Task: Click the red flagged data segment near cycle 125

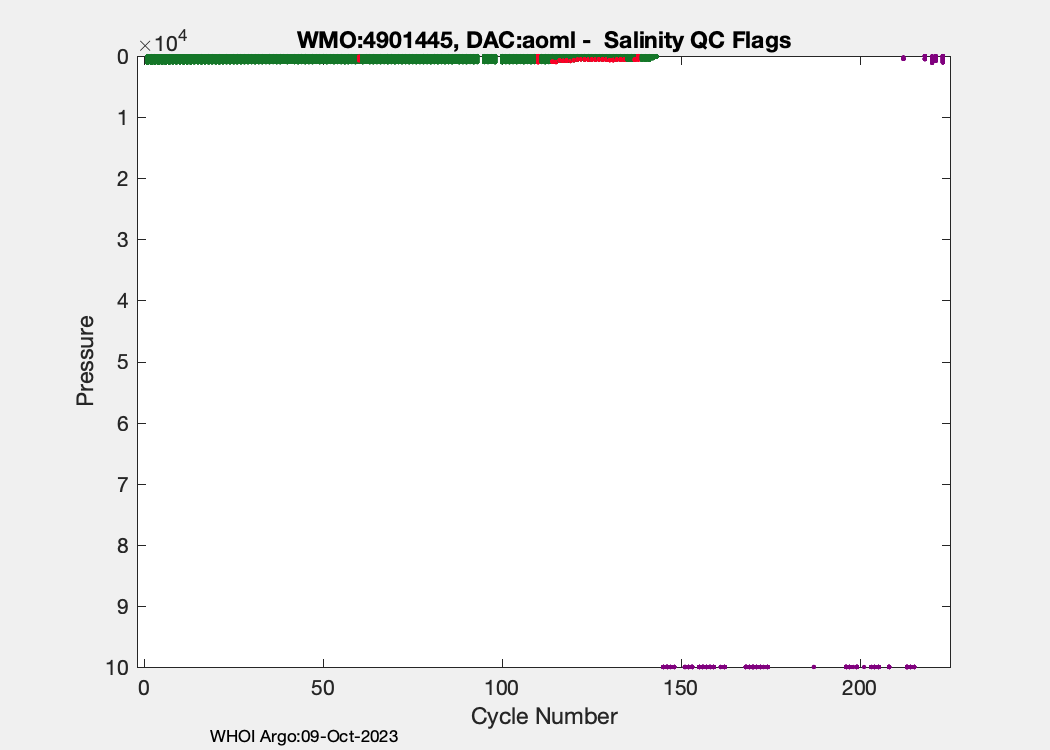Action: point(590,61)
